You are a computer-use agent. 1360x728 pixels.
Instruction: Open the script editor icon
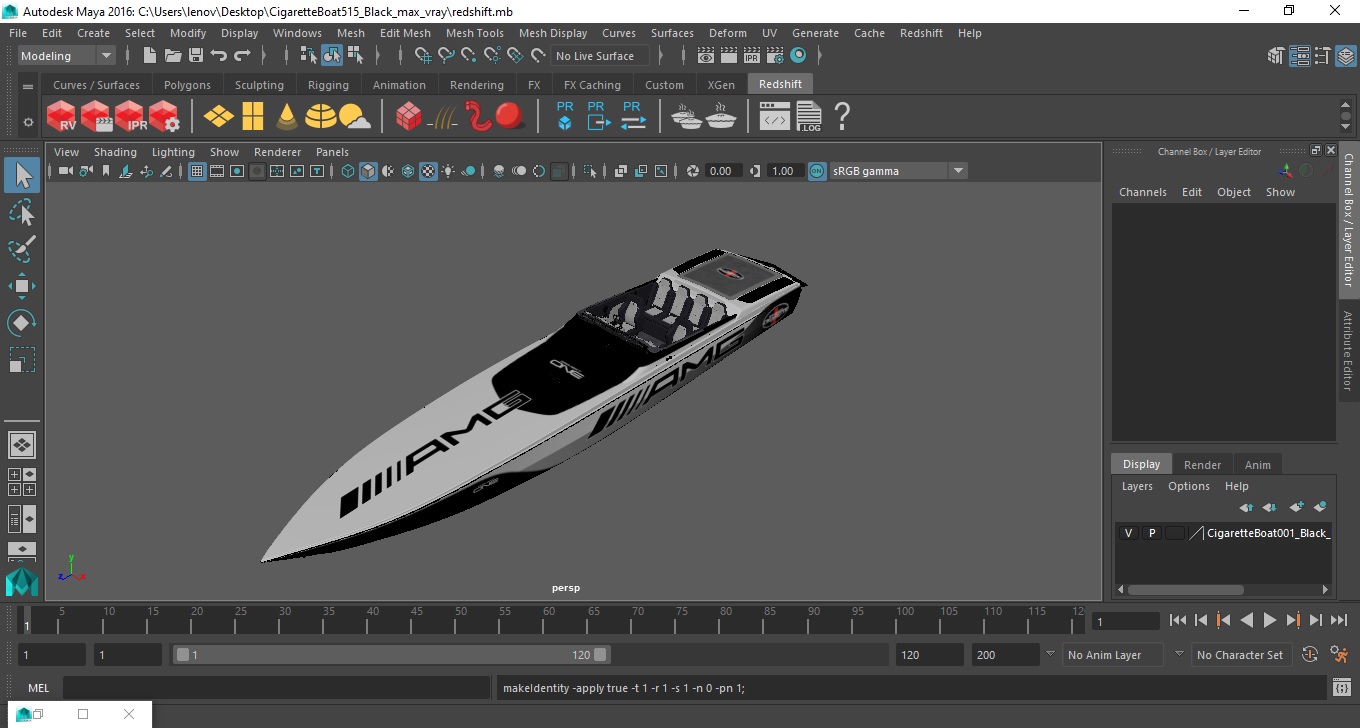coord(1342,688)
